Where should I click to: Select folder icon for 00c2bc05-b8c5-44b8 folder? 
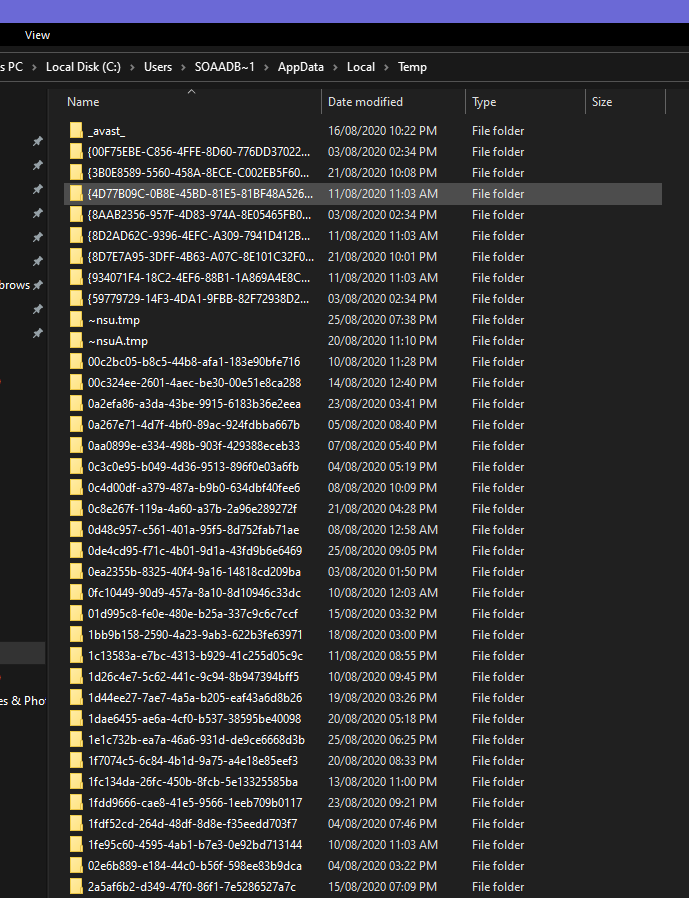pyautogui.click(x=77, y=362)
